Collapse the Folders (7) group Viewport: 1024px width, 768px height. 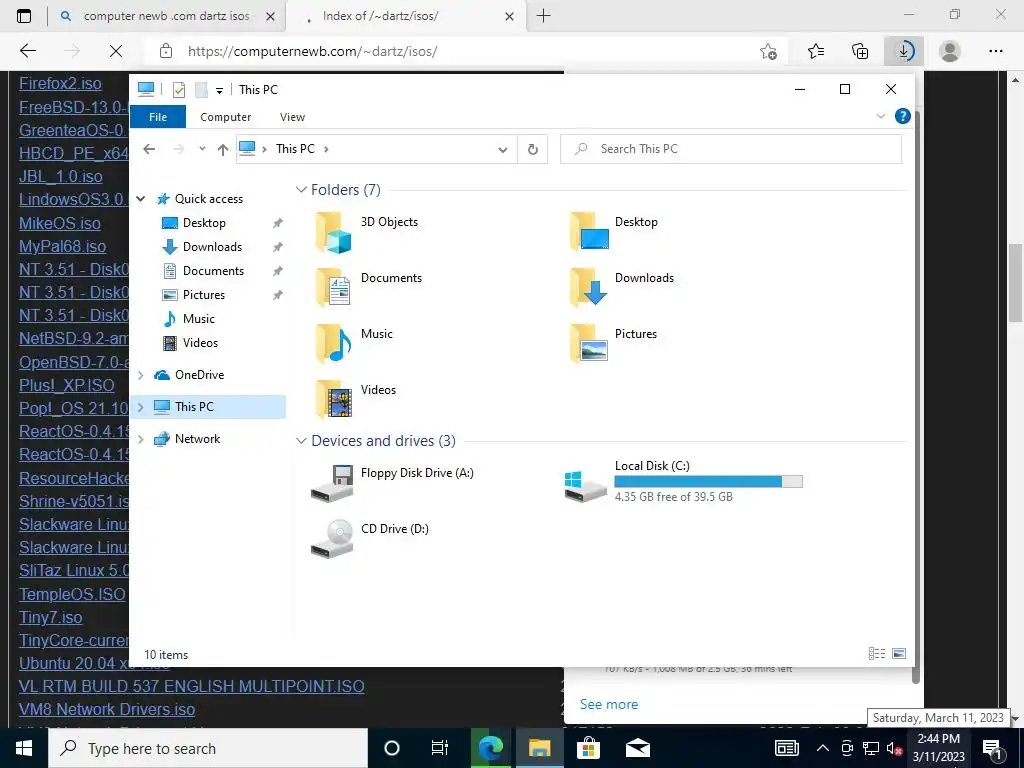point(301,190)
